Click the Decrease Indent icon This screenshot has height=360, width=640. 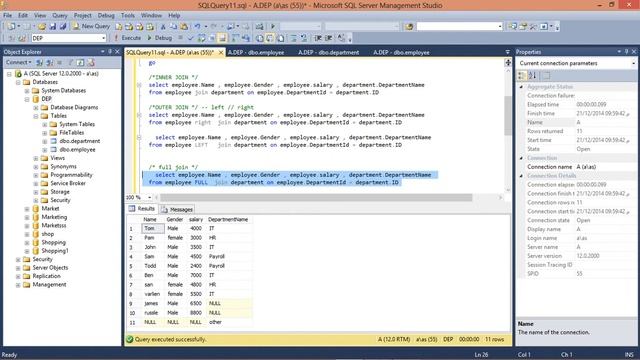[x=318, y=38]
